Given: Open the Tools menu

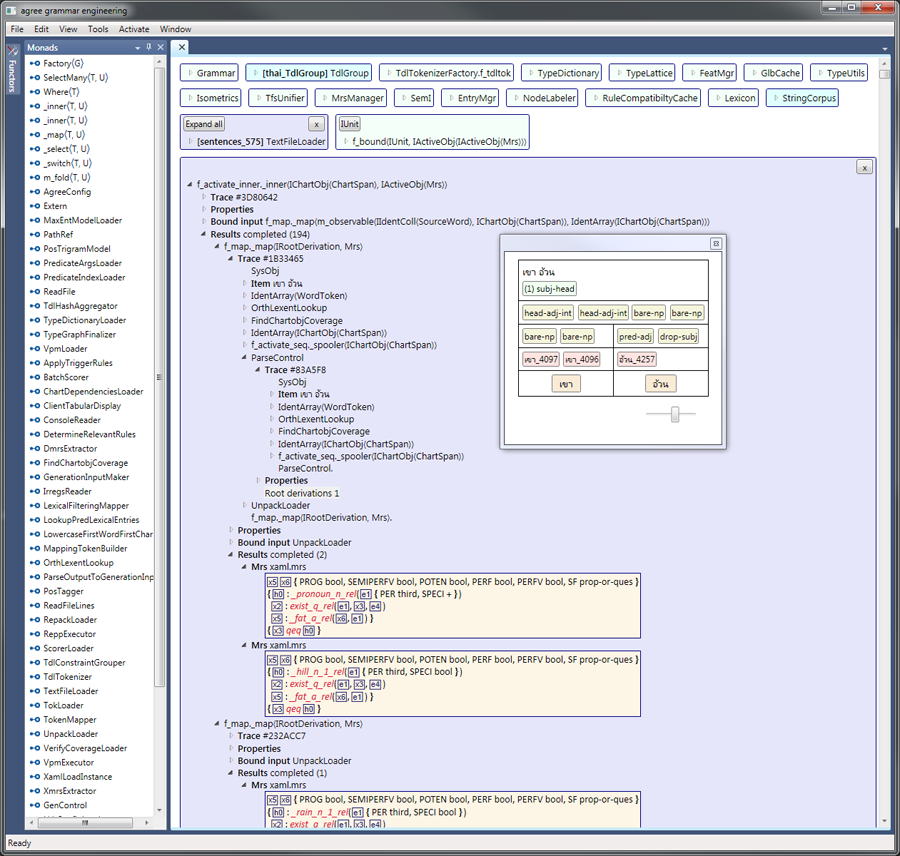Looking at the screenshot, I should pyautogui.click(x=98, y=29).
